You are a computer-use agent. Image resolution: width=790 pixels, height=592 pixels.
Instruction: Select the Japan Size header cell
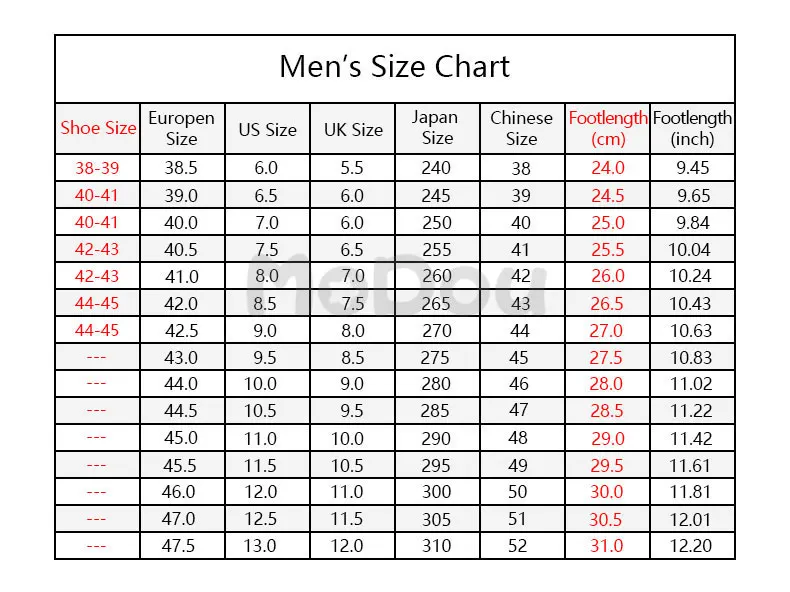437,128
